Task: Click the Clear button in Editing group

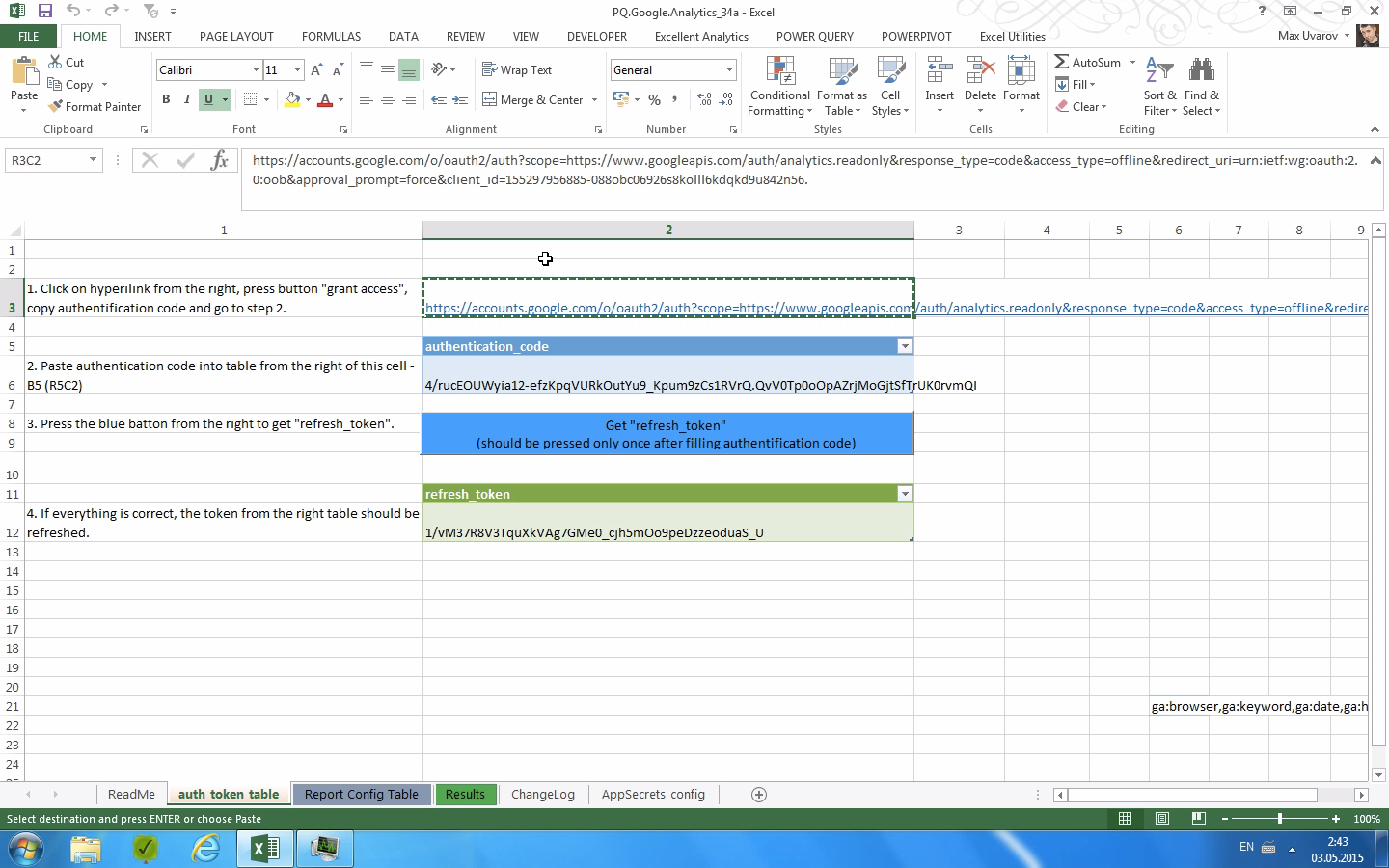Action: point(1080,107)
